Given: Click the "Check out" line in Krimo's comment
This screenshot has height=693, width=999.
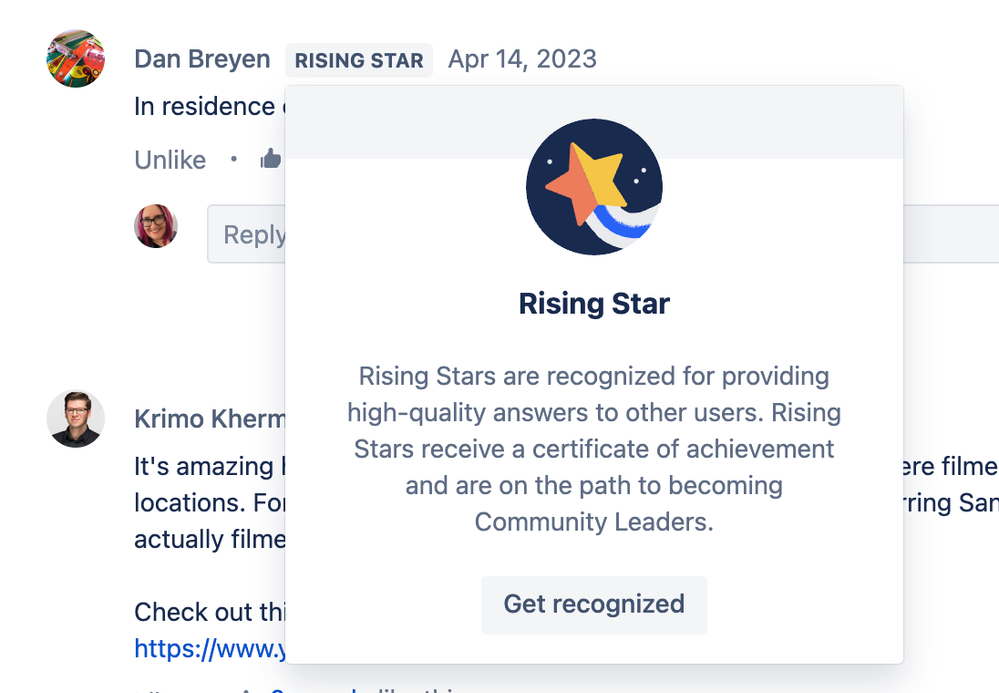Looking at the screenshot, I should pos(210,612).
